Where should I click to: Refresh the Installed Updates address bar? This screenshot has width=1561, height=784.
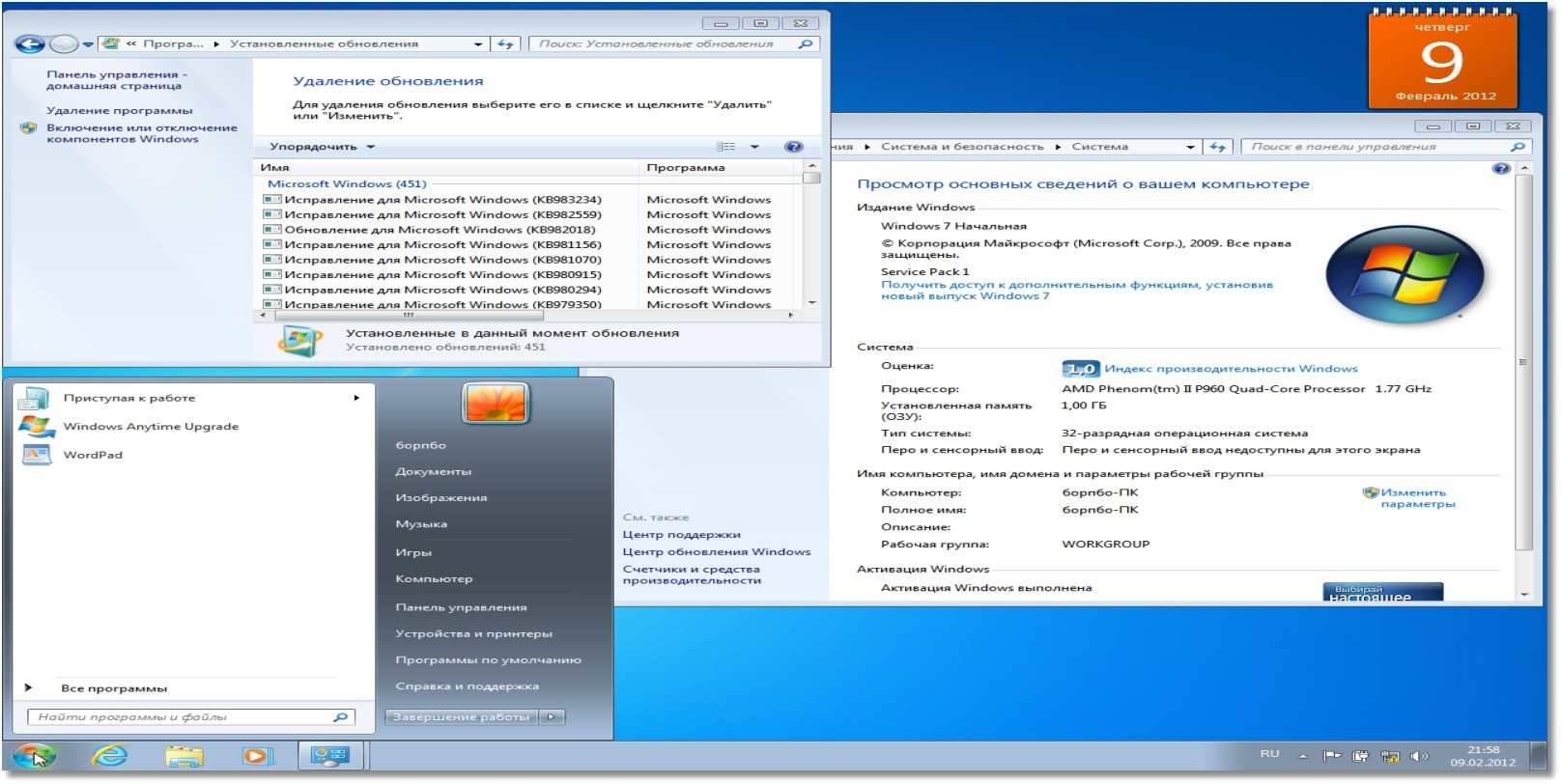coord(506,43)
